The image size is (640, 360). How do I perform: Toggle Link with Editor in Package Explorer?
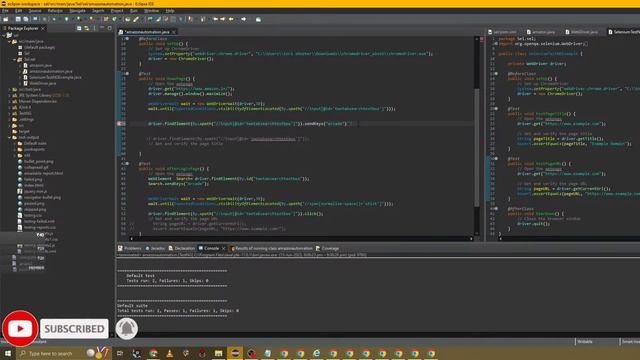click(x=87, y=28)
